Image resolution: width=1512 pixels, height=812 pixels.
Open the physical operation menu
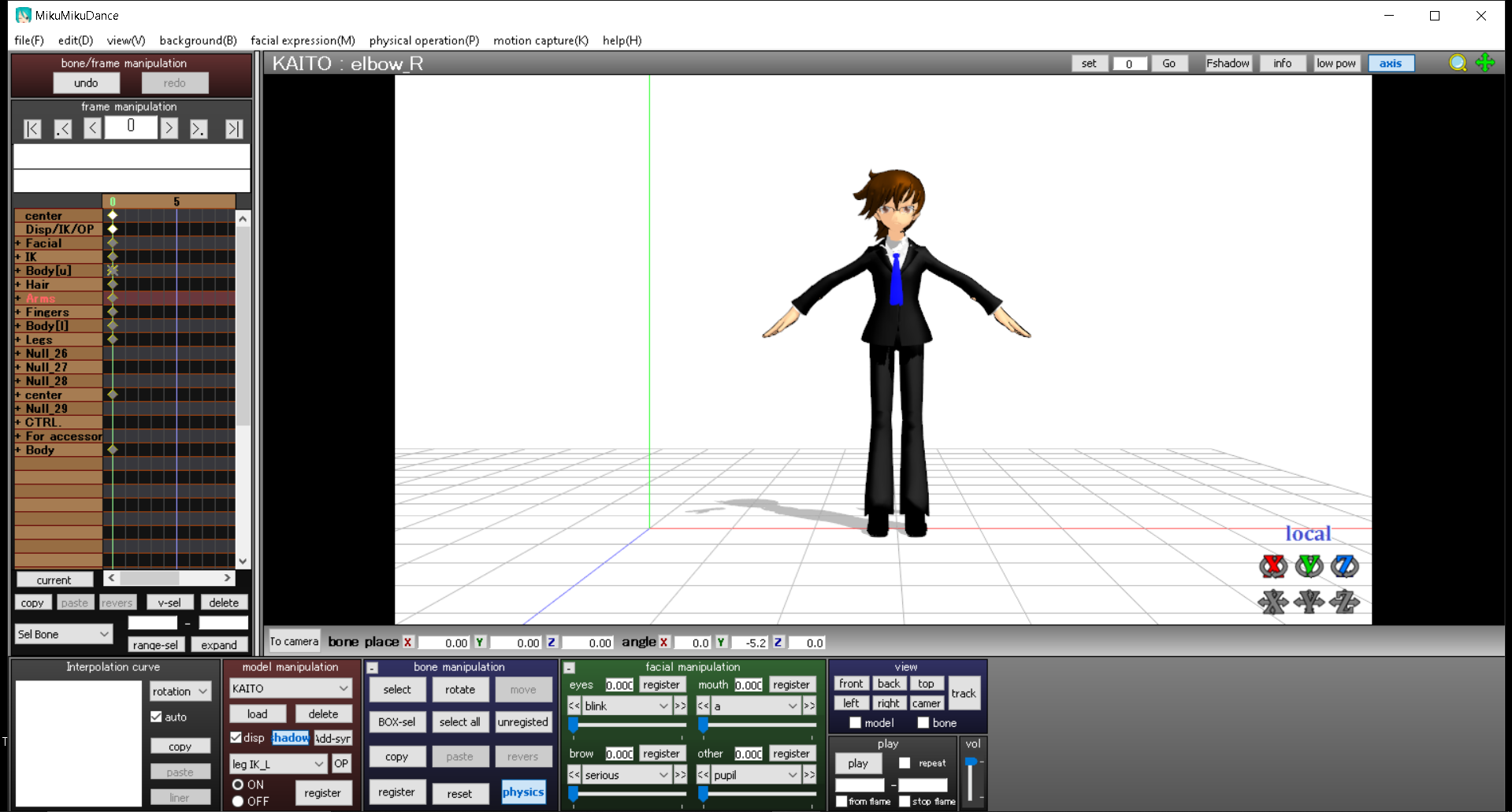(x=424, y=40)
